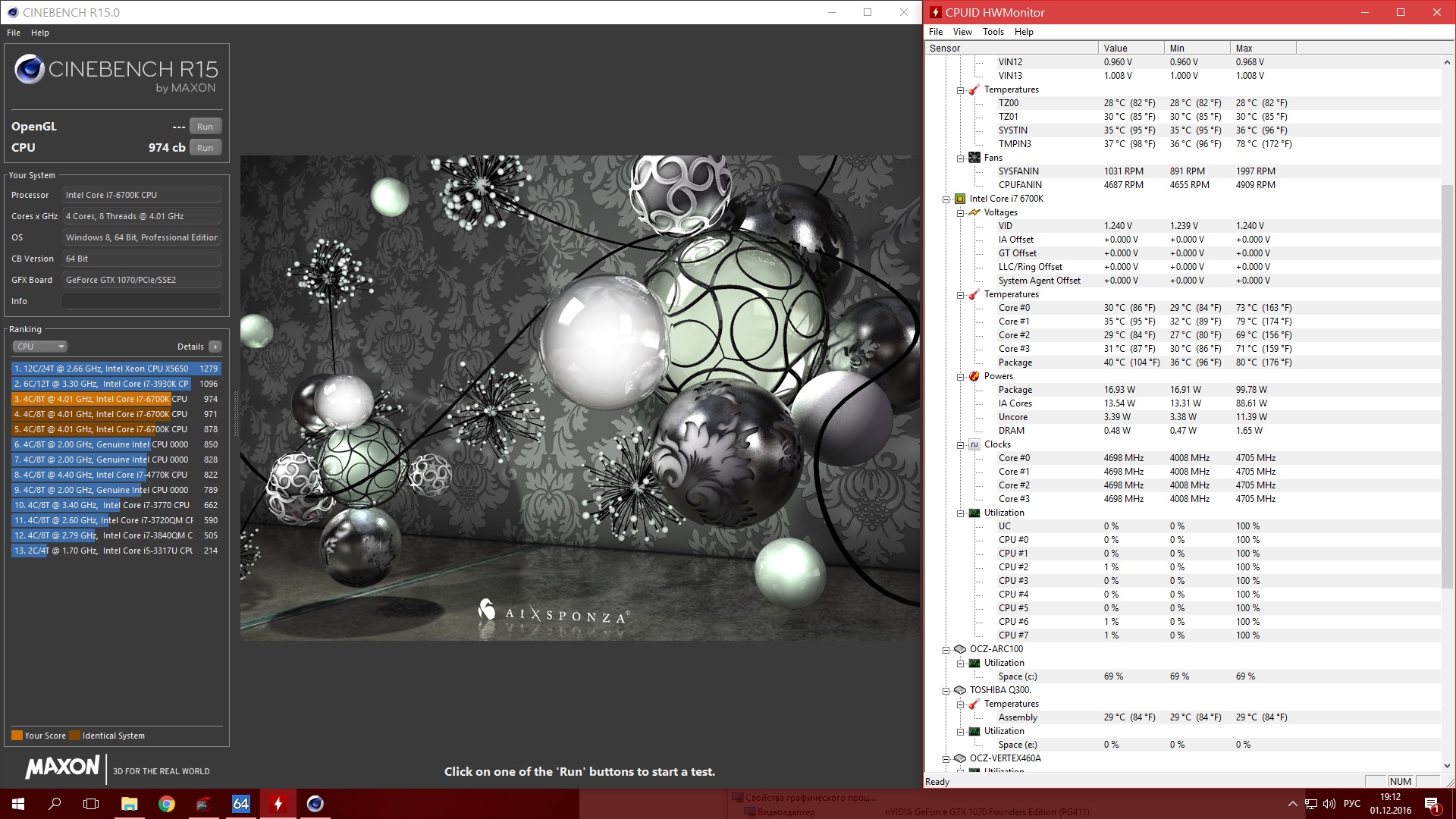Click the HWMonitor lightning taskbar icon

point(278,804)
